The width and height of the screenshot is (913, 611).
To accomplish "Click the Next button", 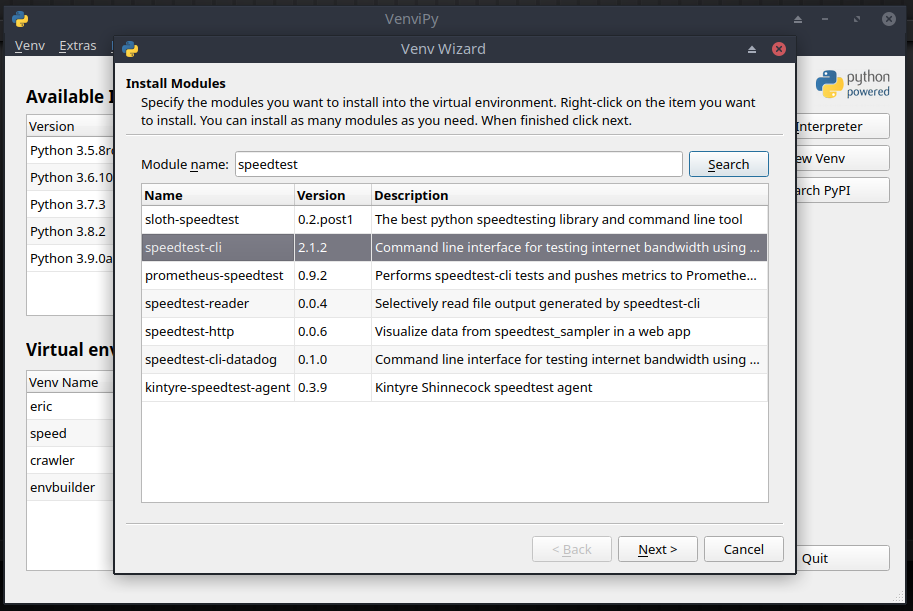I will (x=657, y=549).
